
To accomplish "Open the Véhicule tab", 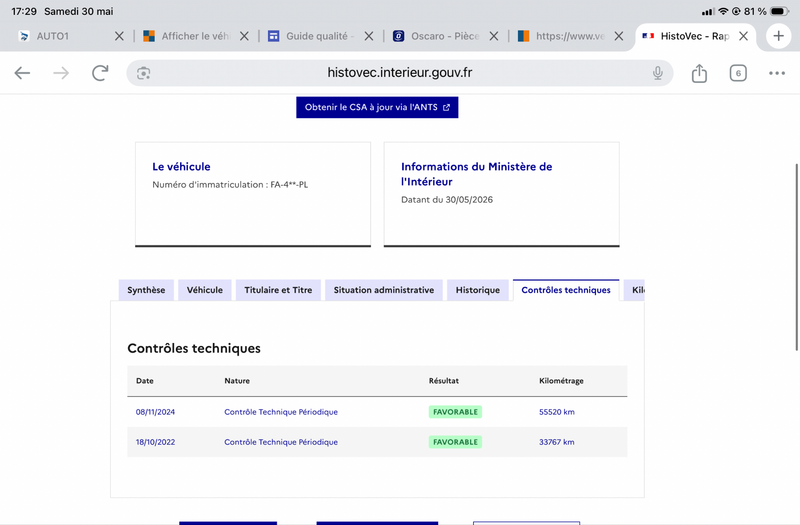I will pos(205,290).
